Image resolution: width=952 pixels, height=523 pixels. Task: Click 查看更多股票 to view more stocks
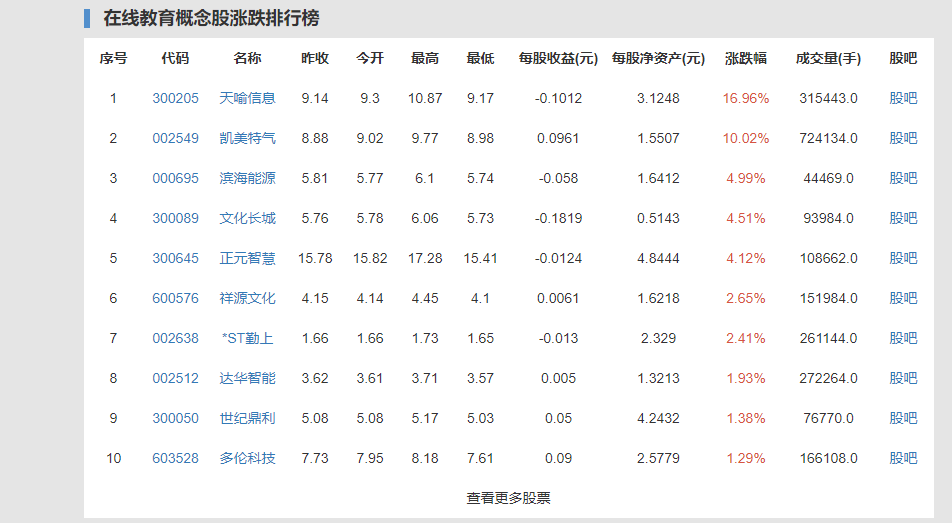[x=508, y=498]
